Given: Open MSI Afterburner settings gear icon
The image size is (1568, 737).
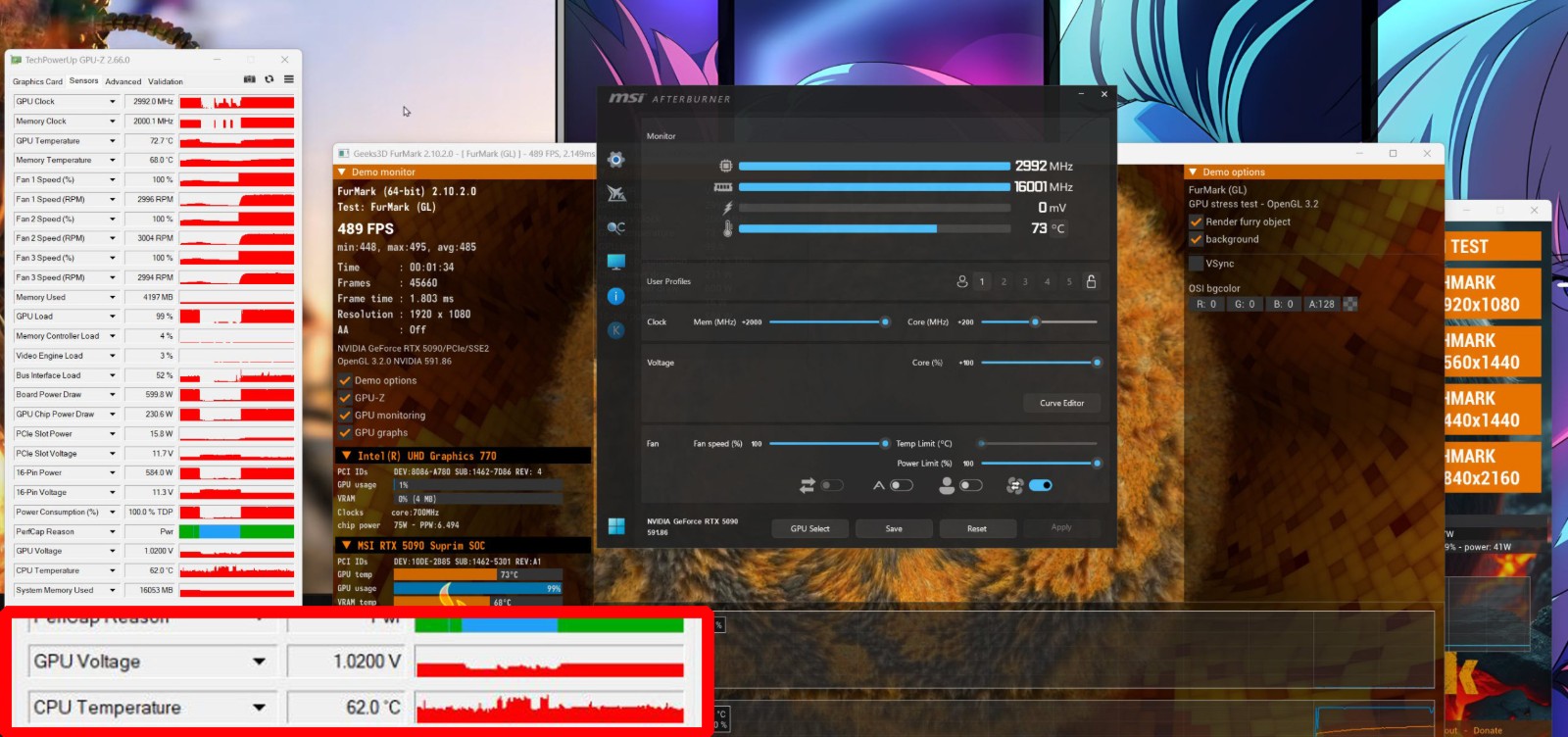Looking at the screenshot, I should click(615, 160).
